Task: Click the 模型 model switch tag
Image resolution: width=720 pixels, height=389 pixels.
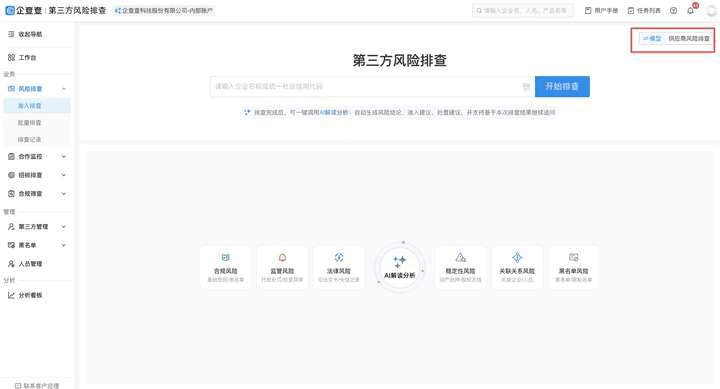Action: (x=652, y=39)
